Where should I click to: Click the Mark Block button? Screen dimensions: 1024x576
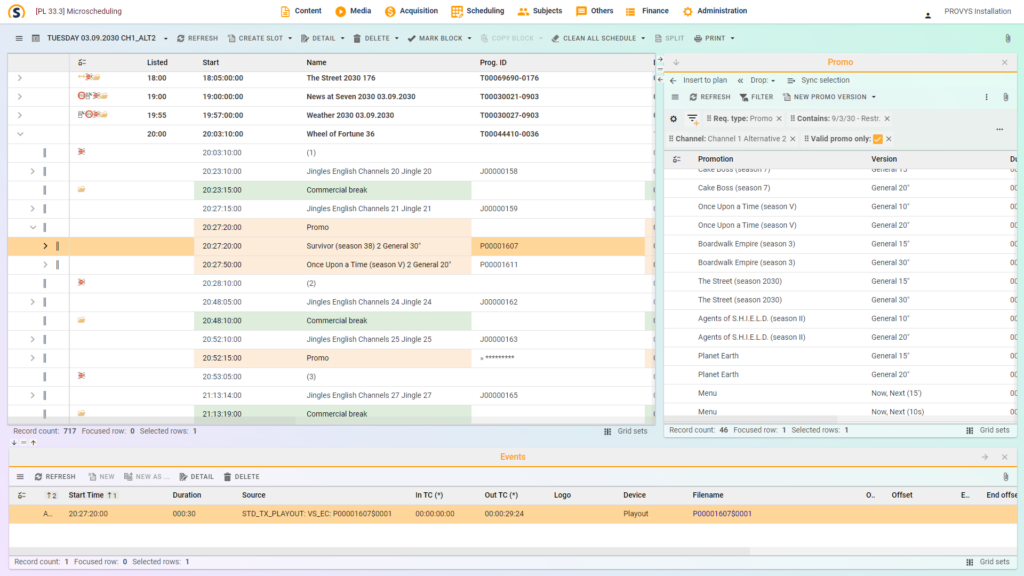coord(435,39)
